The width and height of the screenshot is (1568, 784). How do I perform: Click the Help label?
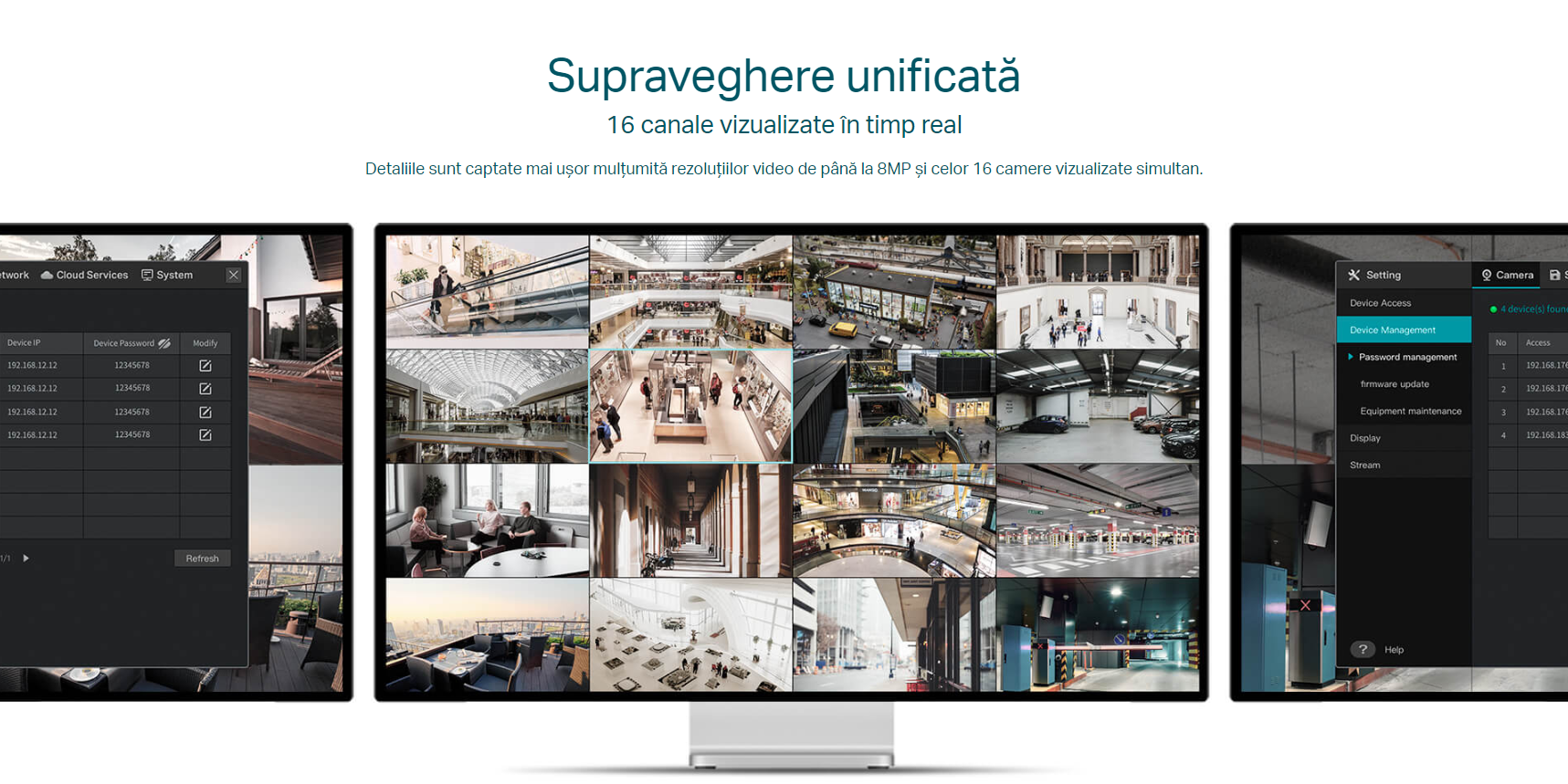(1394, 650)
